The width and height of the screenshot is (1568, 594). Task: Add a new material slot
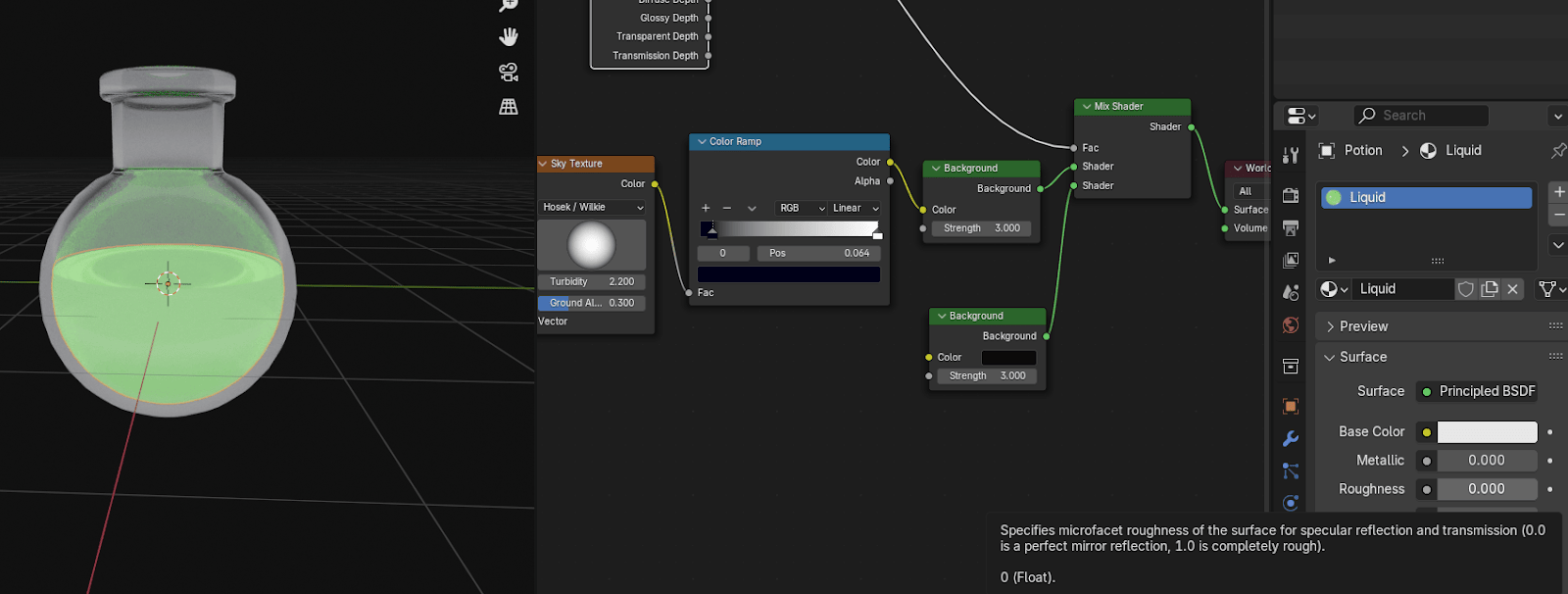coord(1558,192)
